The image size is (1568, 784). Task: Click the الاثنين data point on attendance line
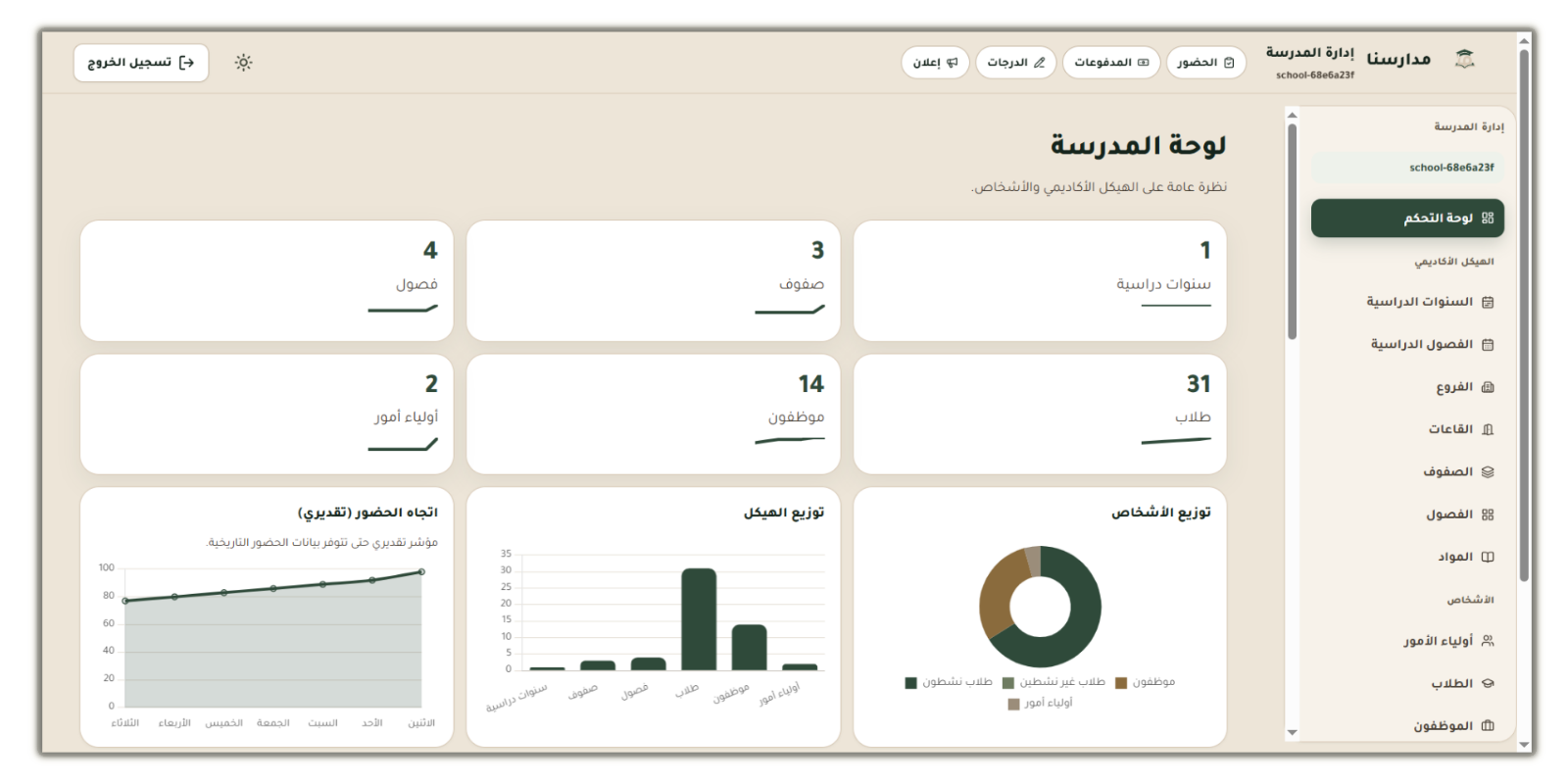click(x=421, y=571)
